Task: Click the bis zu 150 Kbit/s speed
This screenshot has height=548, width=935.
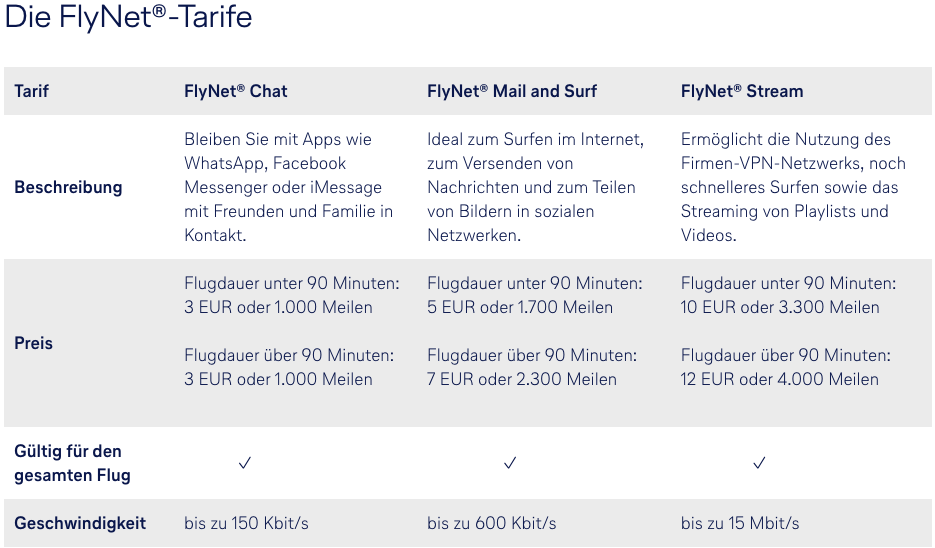Action: pos(248,523)
